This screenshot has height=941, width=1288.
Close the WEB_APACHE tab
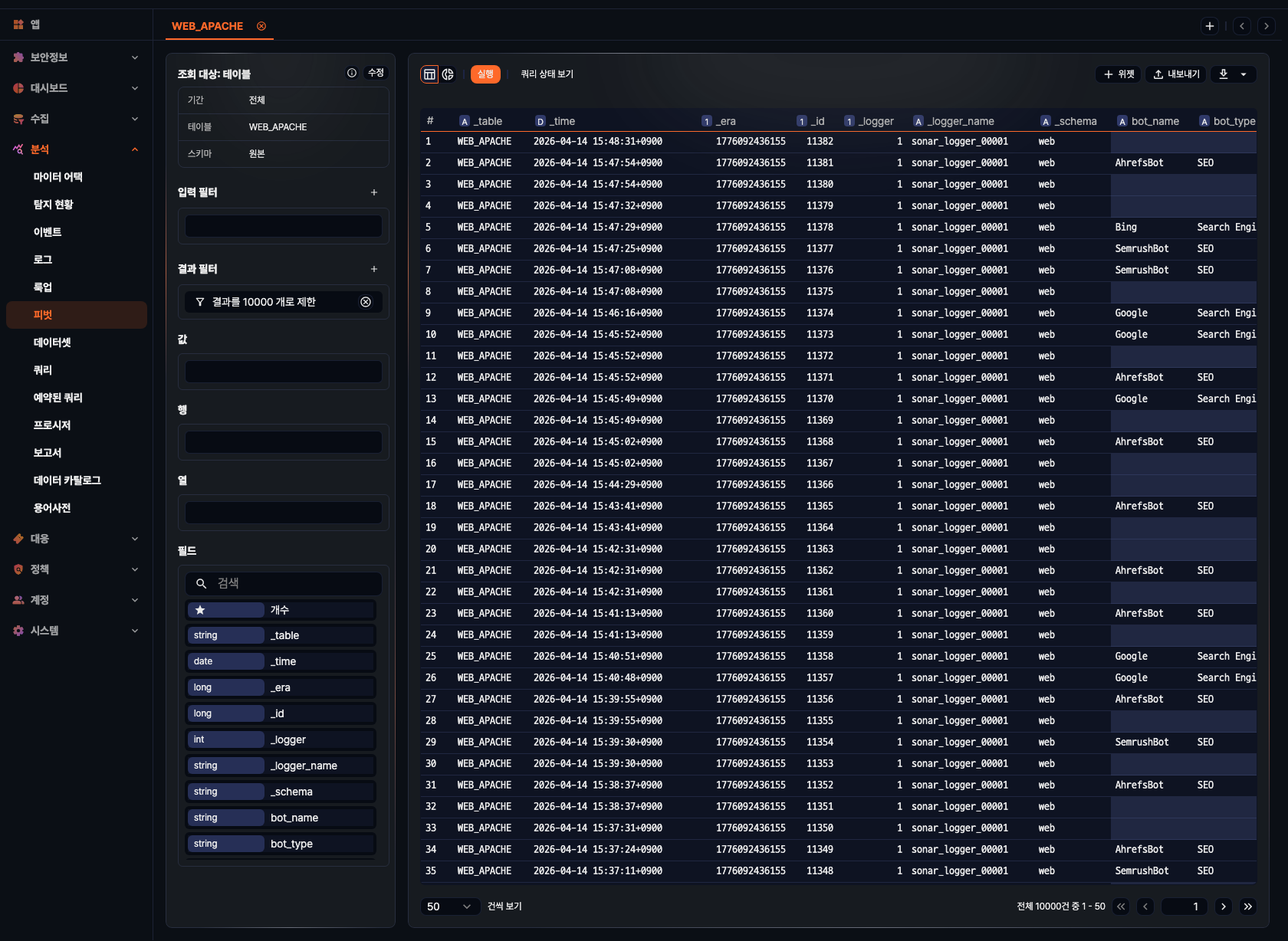[261, 26]
